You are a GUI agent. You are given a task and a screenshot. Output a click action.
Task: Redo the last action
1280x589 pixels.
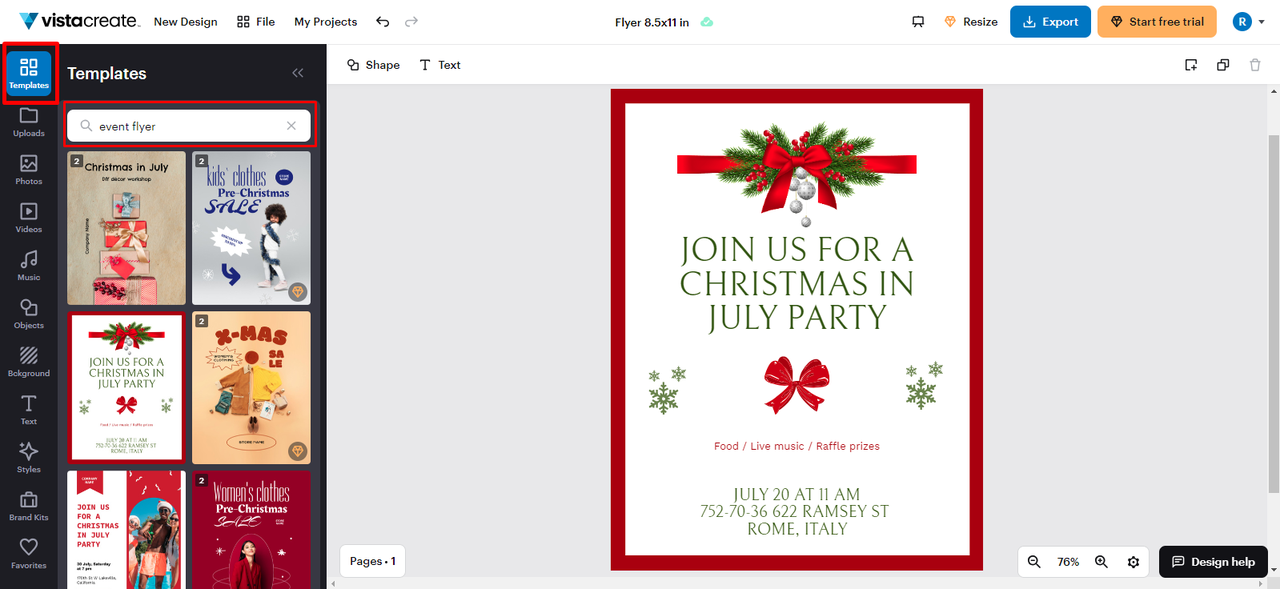pyautogui.click(x=412, y=21)
